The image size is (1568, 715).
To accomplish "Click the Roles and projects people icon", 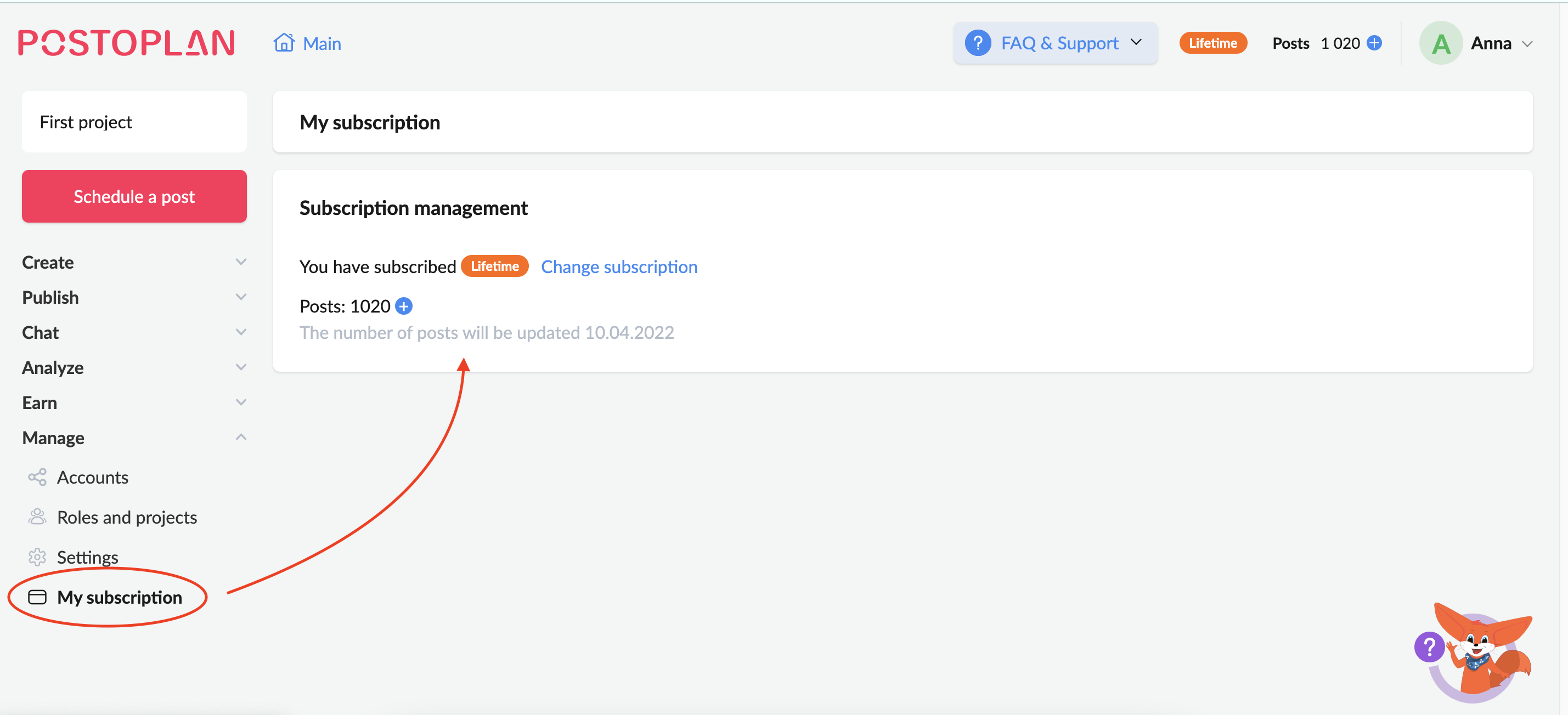I will [37, 517].
